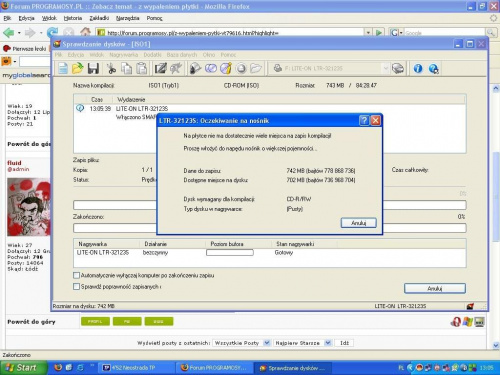The width and height of the screenshot is (500, 375).
Task: Click the Paste clipboard icon
Action: pos(142,68)
